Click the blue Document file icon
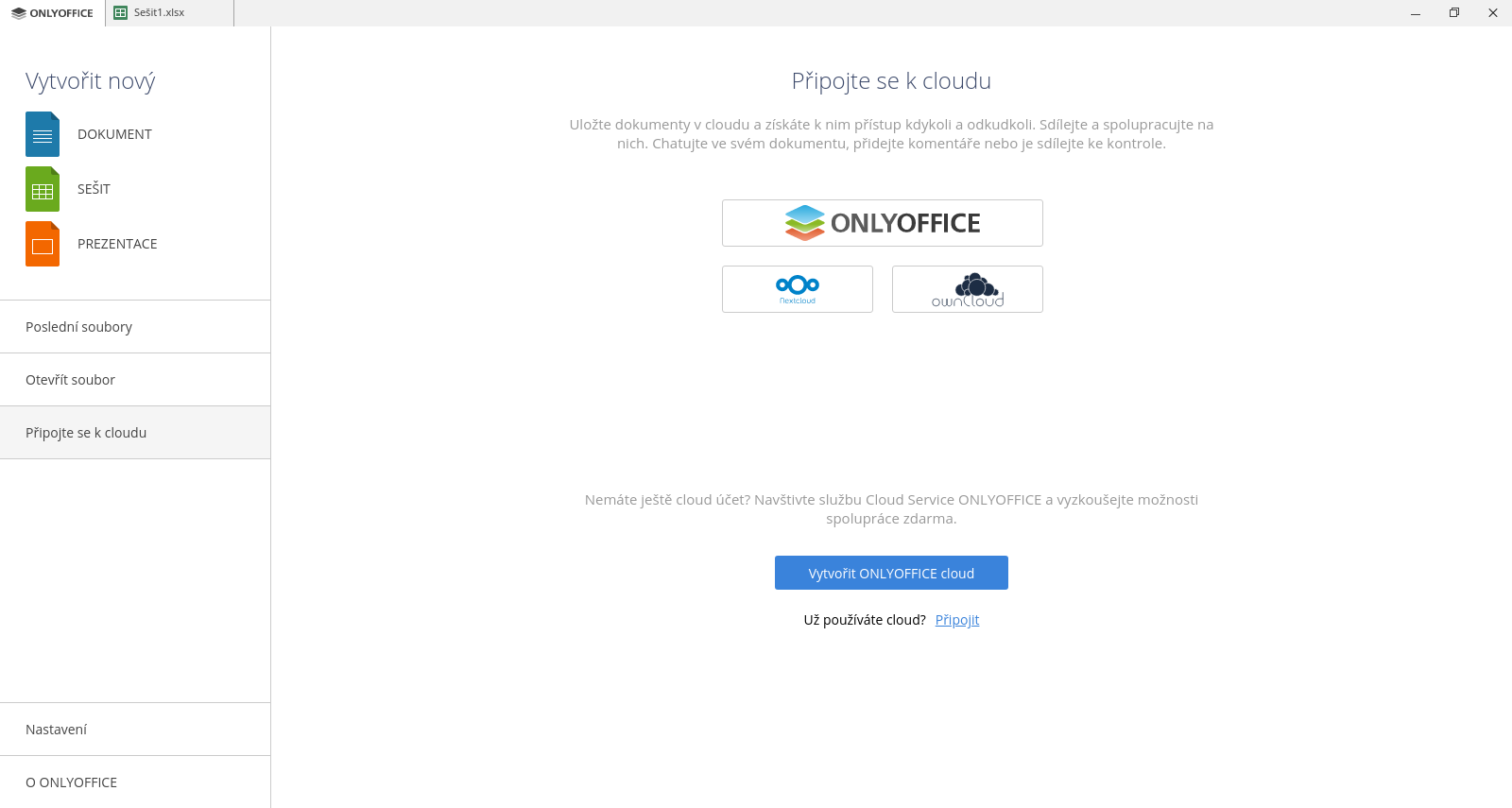 (x=43, y=134)
